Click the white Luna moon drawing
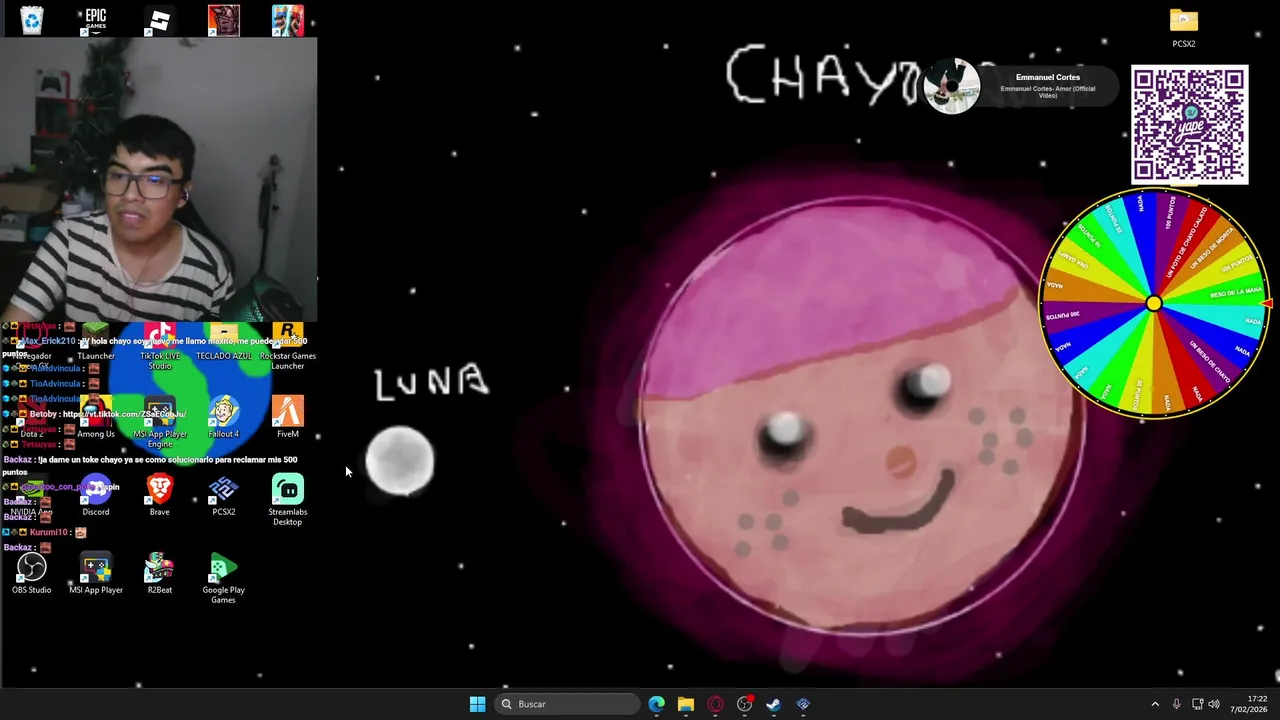This screenshot has width=1280, height=720. 400,461
